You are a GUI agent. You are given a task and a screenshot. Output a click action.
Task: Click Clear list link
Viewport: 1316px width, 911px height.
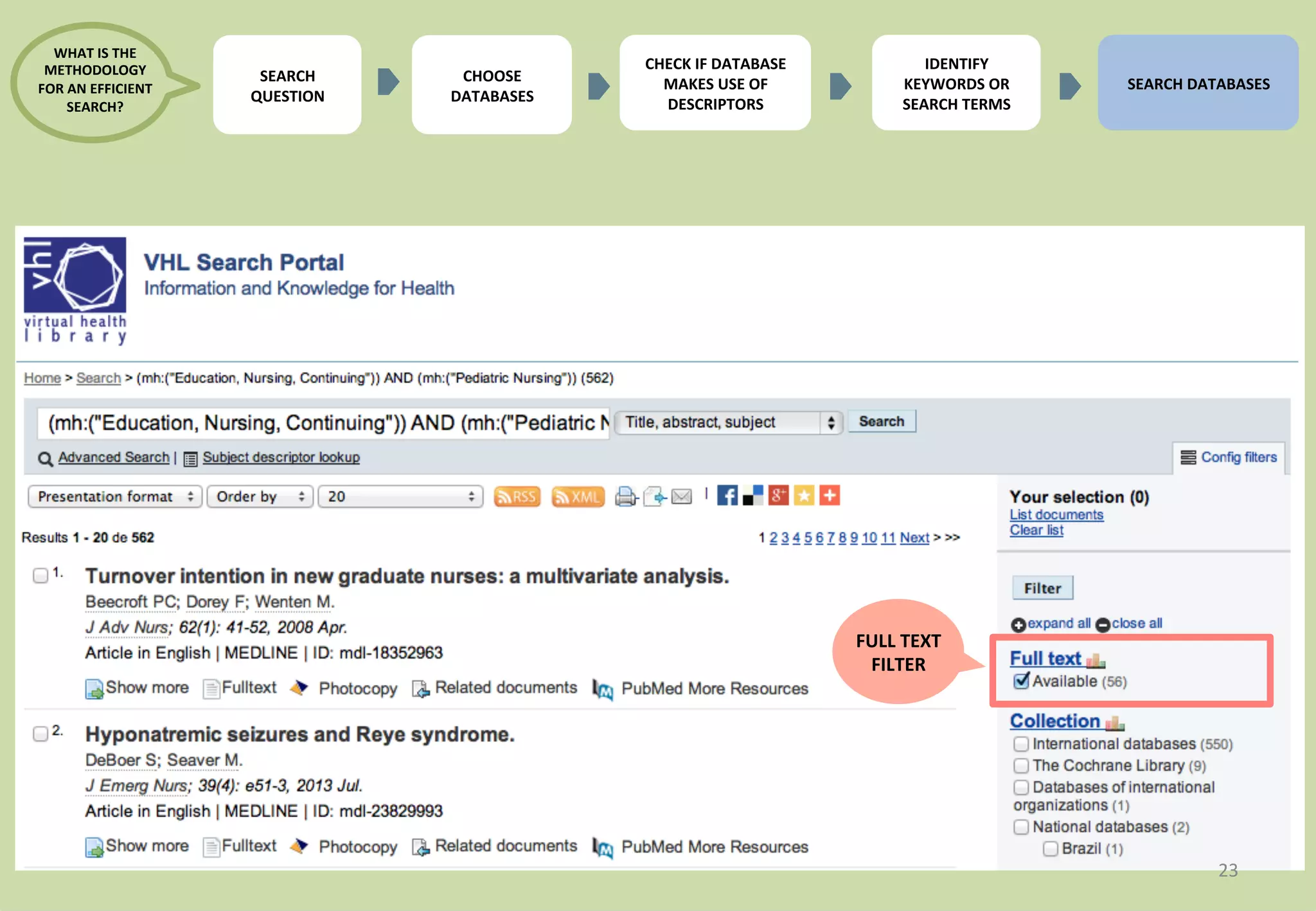(x=1036, y=531)
